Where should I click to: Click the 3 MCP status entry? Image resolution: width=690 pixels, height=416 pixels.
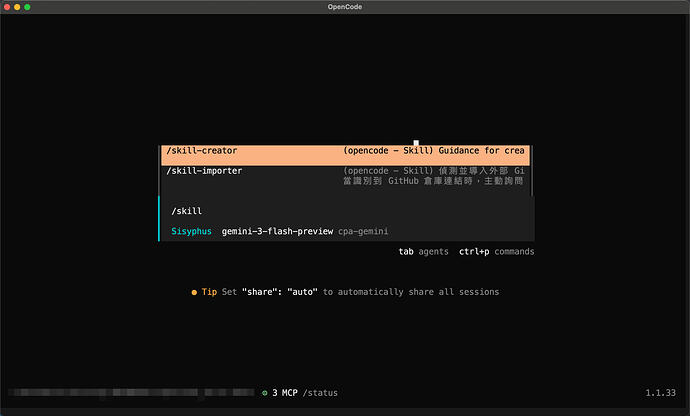click(x=285, y=393)
